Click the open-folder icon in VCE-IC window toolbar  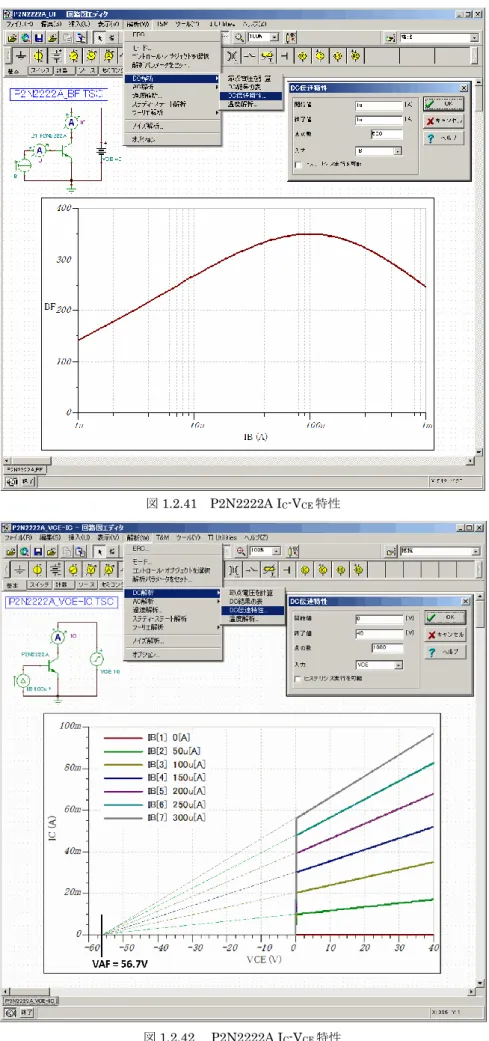point(11,552)
